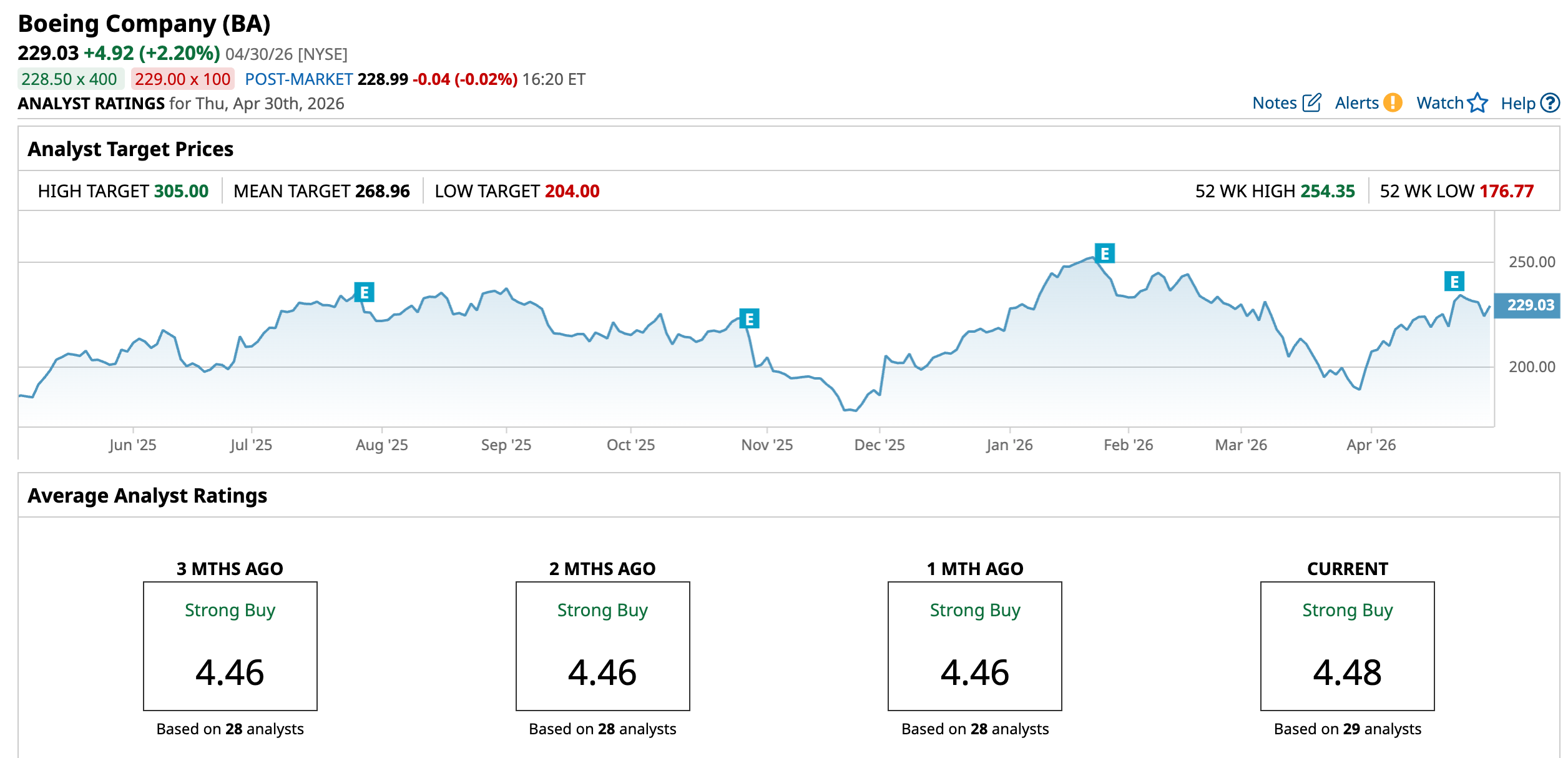
Task: Open the Notes link
Action: (1275, 103)
